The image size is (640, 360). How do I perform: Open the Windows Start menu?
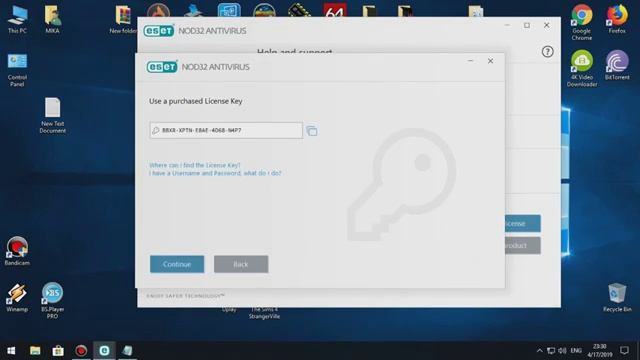coord(11,351)
